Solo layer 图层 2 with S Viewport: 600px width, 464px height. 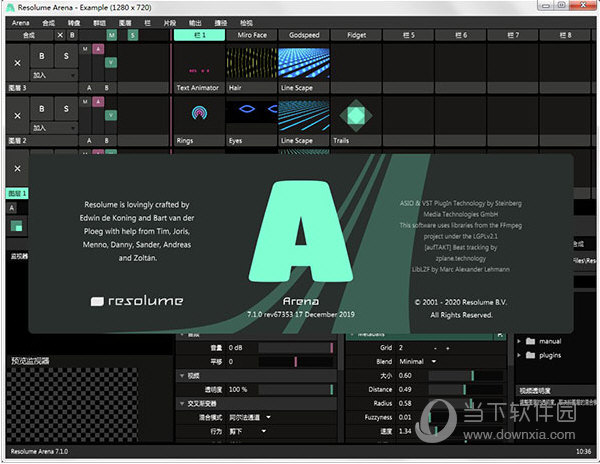(x=66, y=109)
